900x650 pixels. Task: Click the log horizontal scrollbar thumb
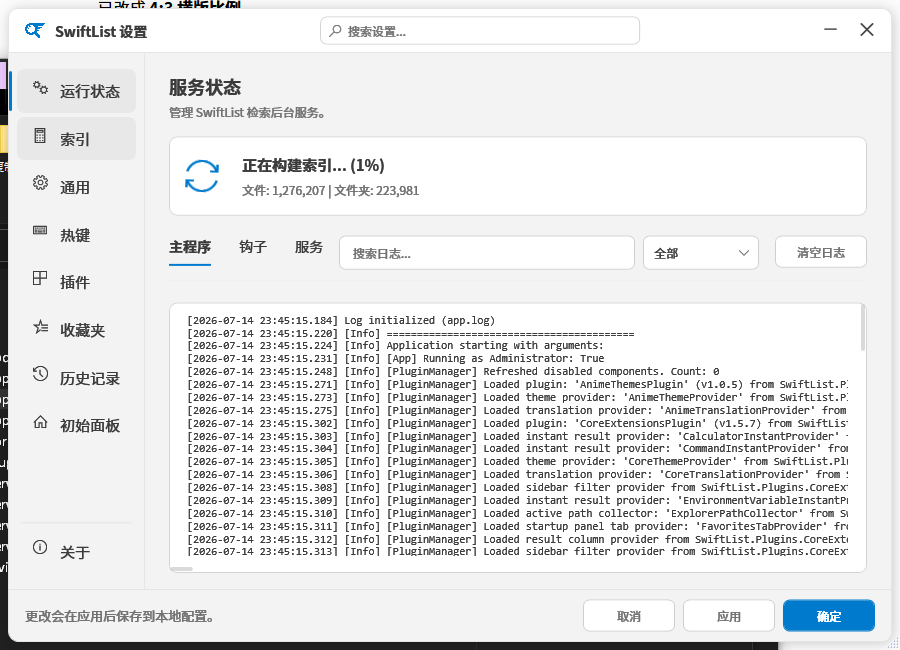click(182, 569)
